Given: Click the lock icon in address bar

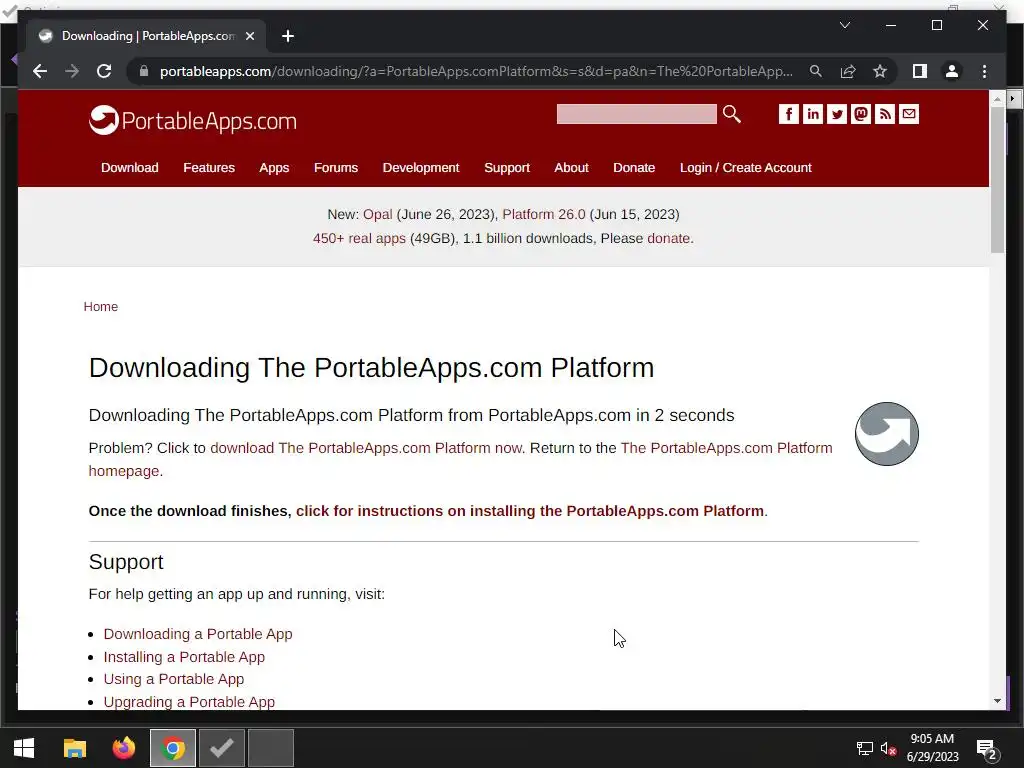Looking at the screenshot, I should point(144,71).
